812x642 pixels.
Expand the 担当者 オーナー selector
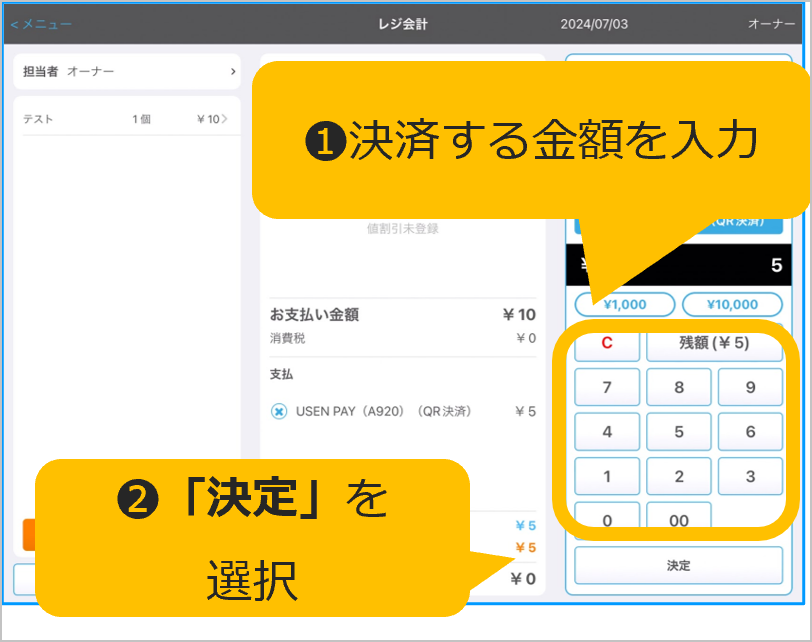point(126,72)
